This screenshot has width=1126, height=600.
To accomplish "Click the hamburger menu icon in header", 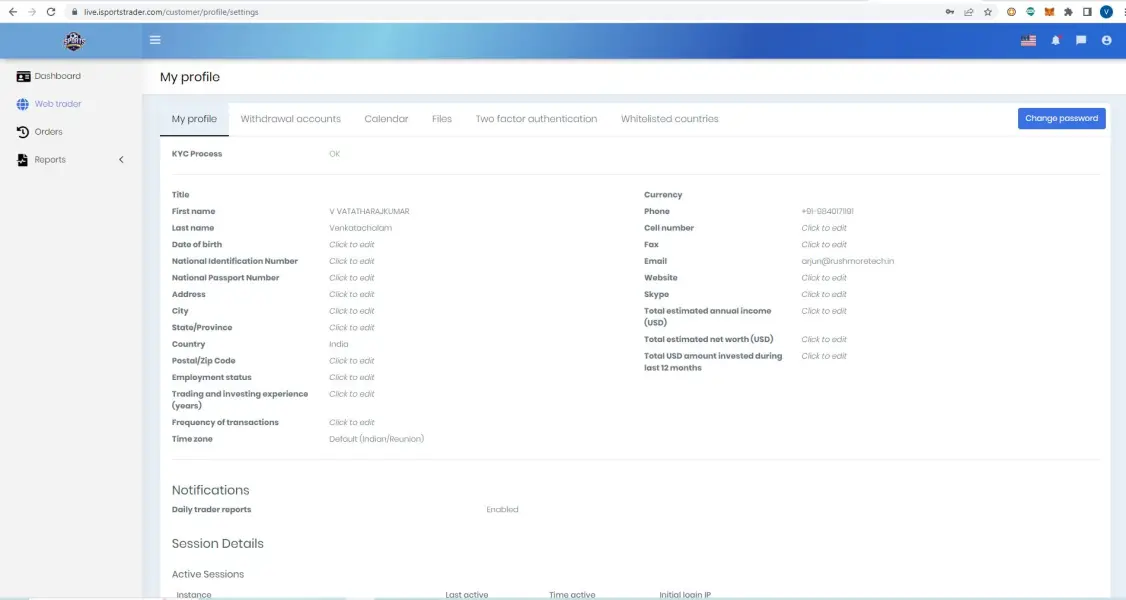I will pyautogui.click(x=155, y=40).
